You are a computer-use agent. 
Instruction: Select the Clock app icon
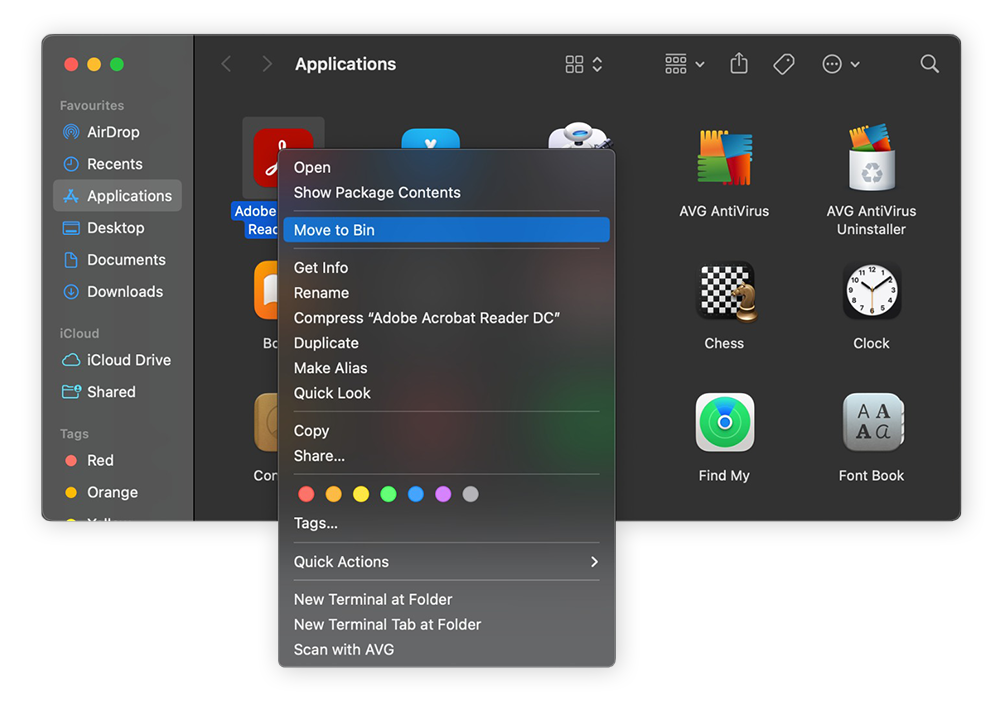coord(871,291)
